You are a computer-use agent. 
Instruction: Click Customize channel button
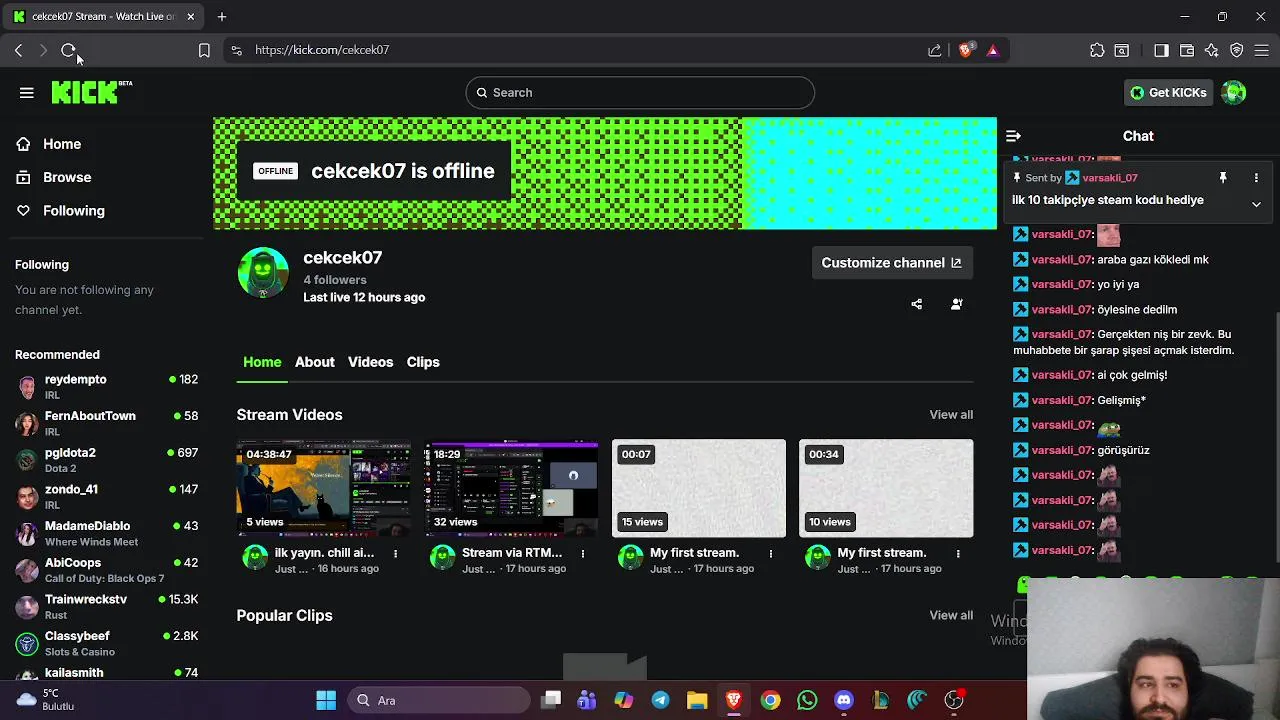point(891,263)
